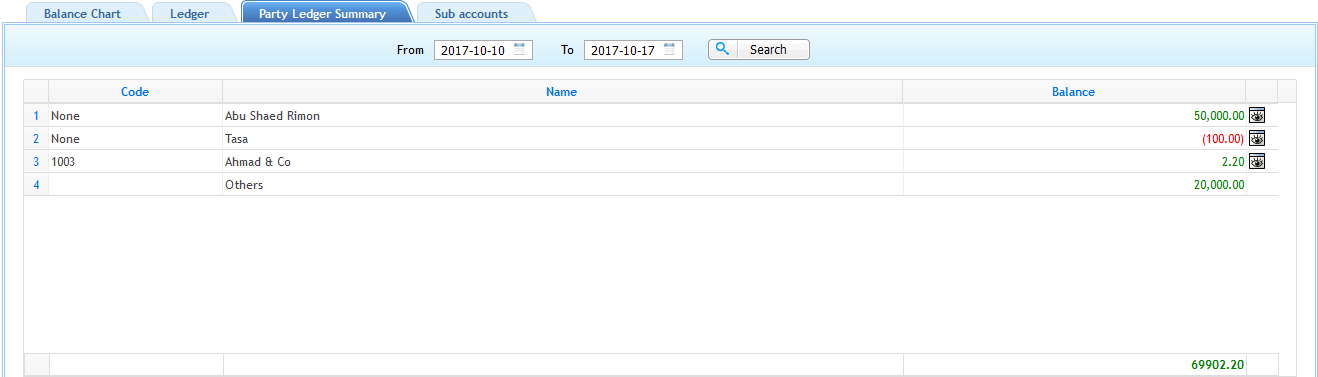Click the Search button
Image resolution: width=1318 pixels, height=377 pixels.
point(759,49)
